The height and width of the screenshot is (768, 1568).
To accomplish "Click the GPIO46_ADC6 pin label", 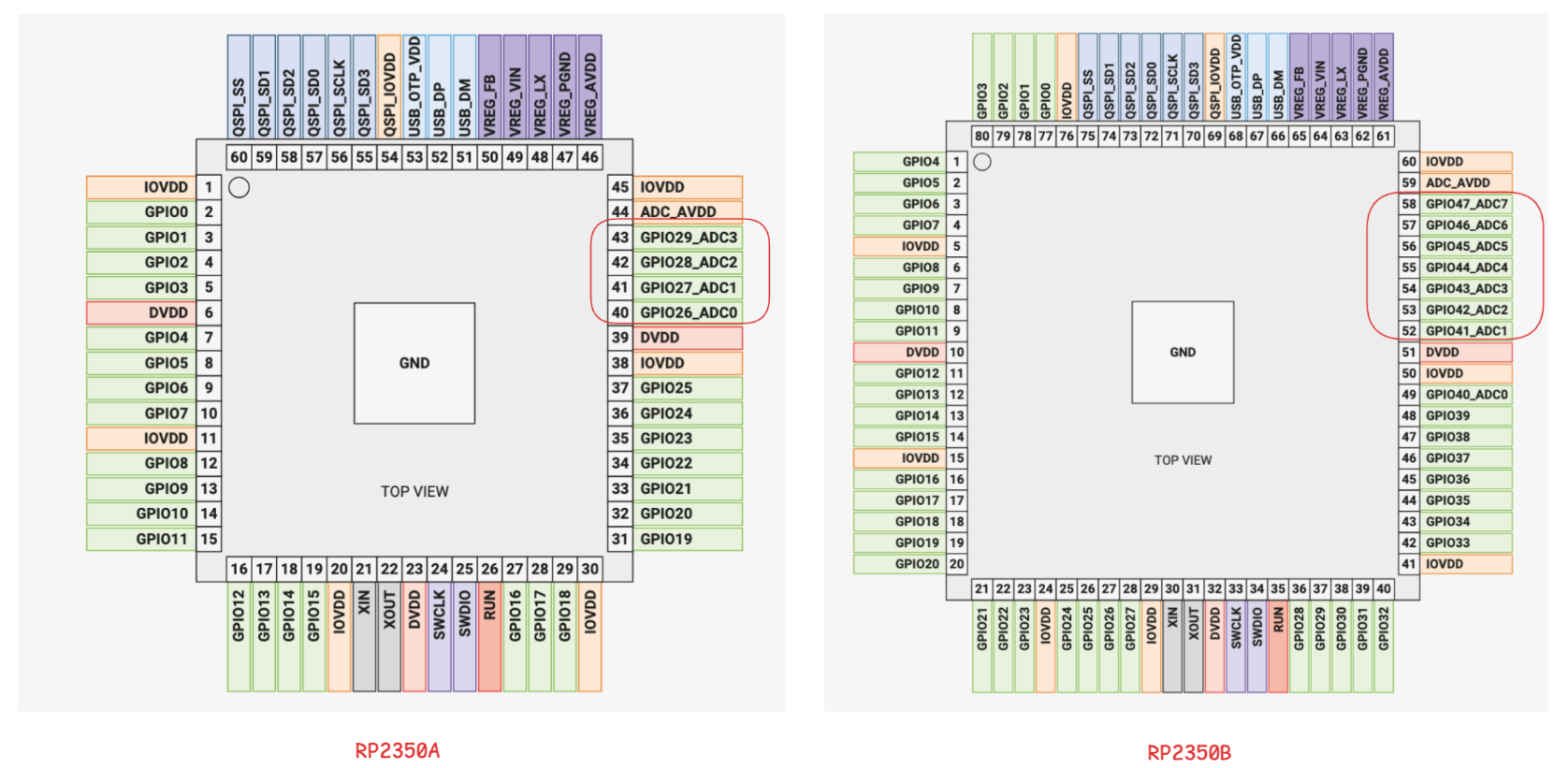I will [x=1466, y=225].
